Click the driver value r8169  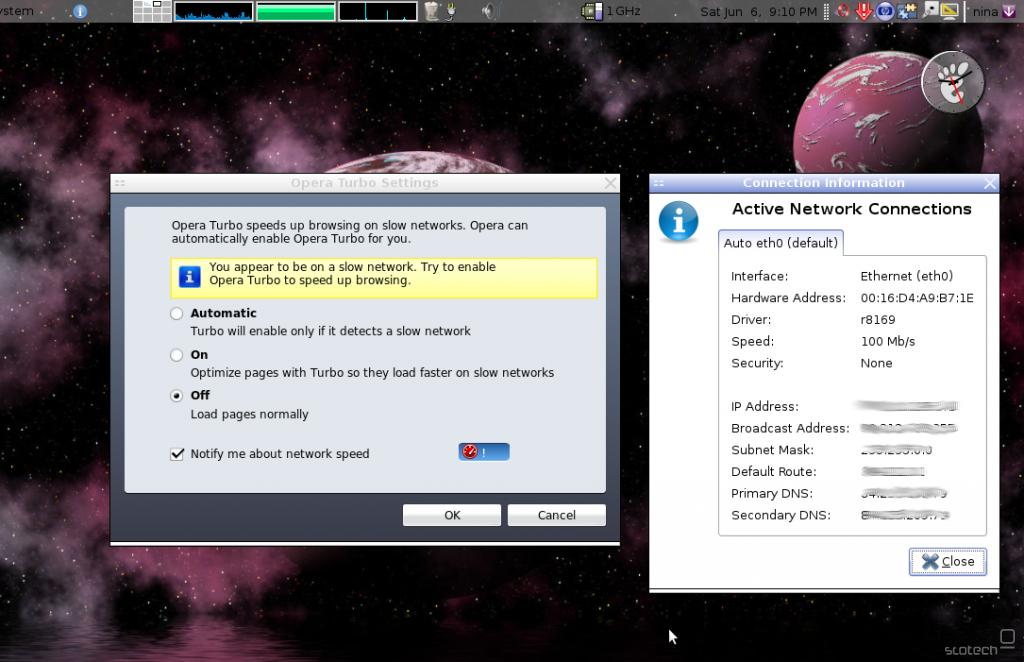pyautogui.click(x=878, y=320)
